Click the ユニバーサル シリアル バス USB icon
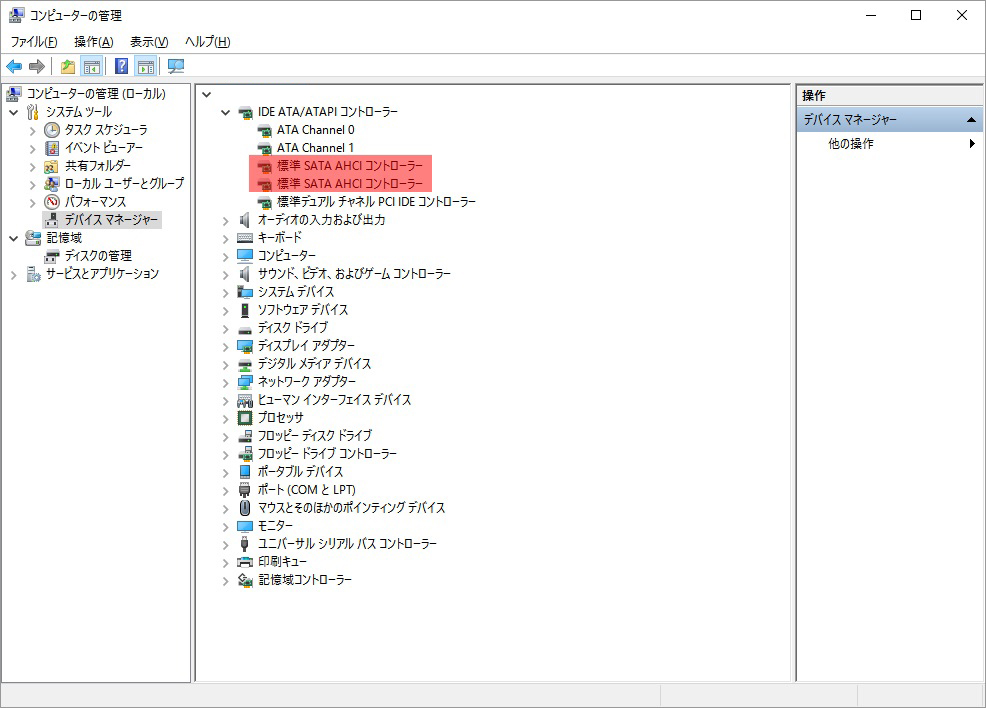This screenshot has height=708, width=986. (x=245, y=543)
